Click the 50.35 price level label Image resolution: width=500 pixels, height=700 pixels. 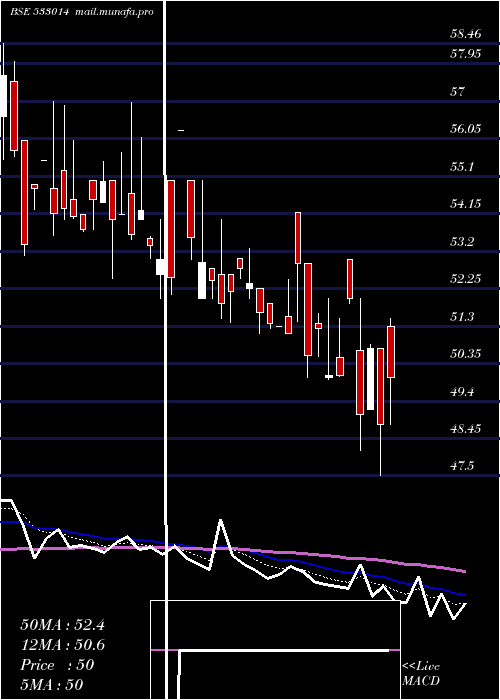point(466,354)
